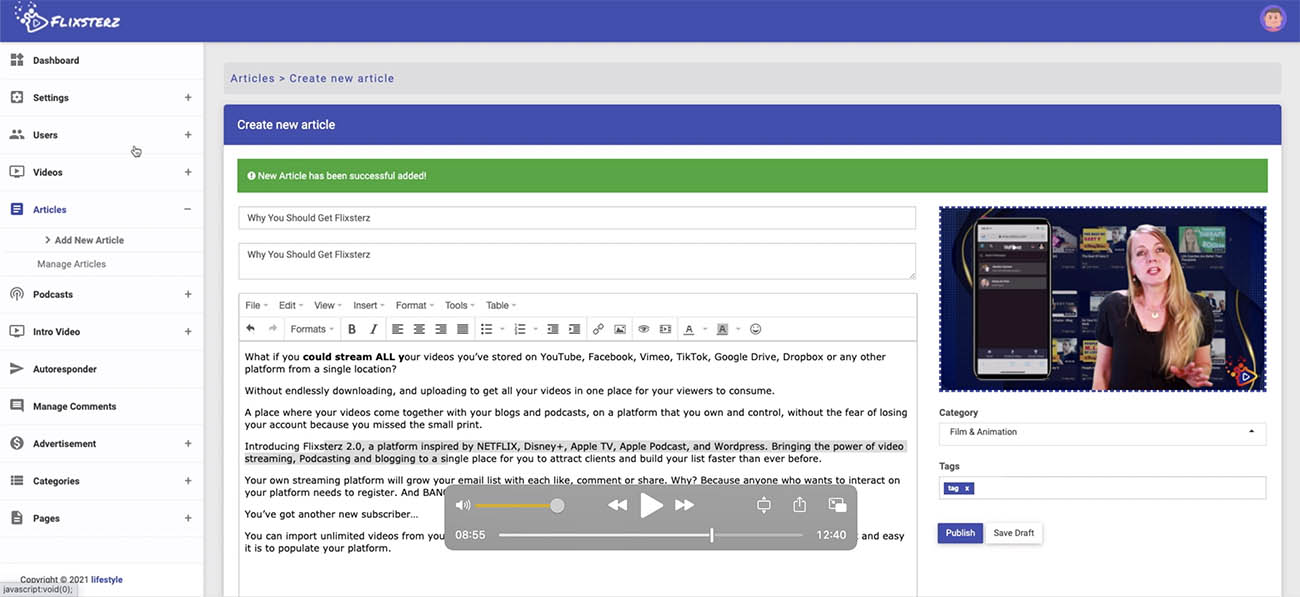Open the editor Table menu
The height and width of the screenshot is (597, 1300).
(501, 305)
